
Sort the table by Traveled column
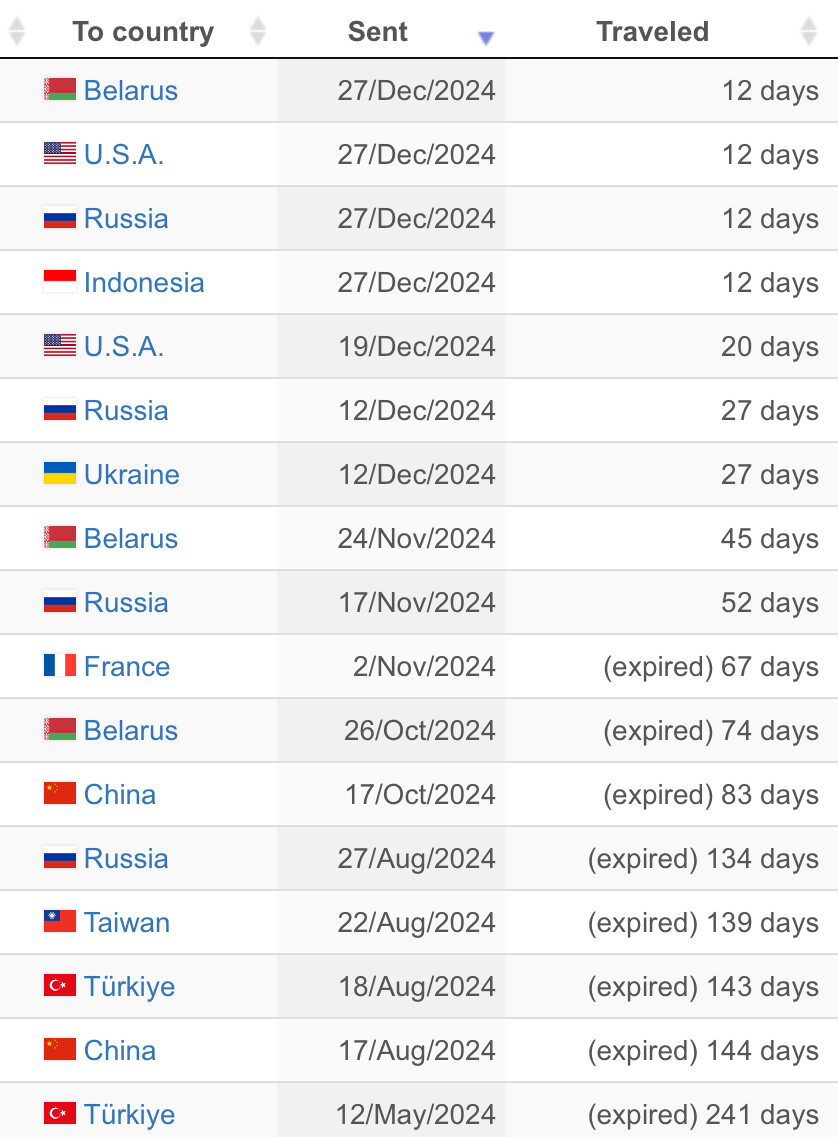tap(652, 32)
